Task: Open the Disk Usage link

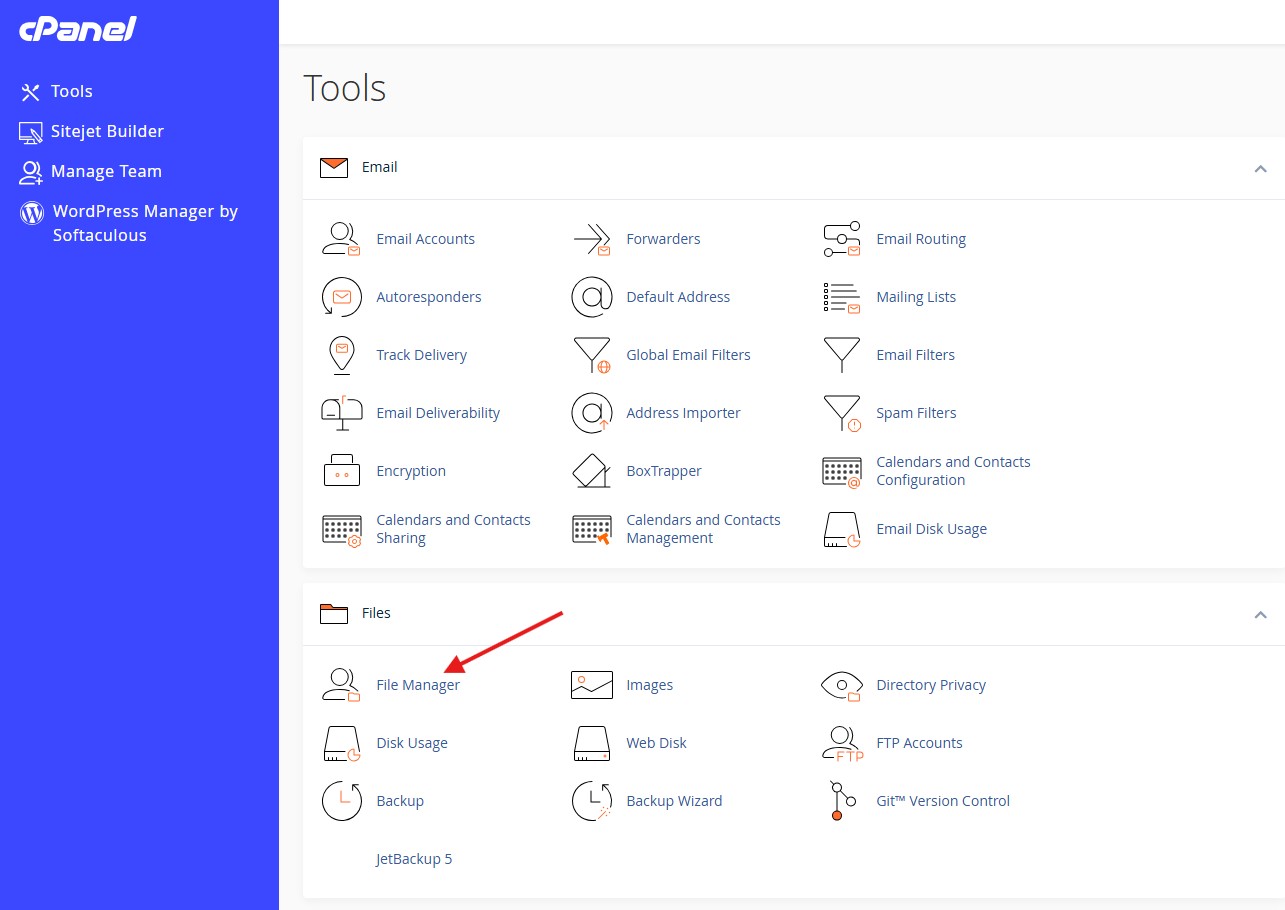Action: coord(412,743)
